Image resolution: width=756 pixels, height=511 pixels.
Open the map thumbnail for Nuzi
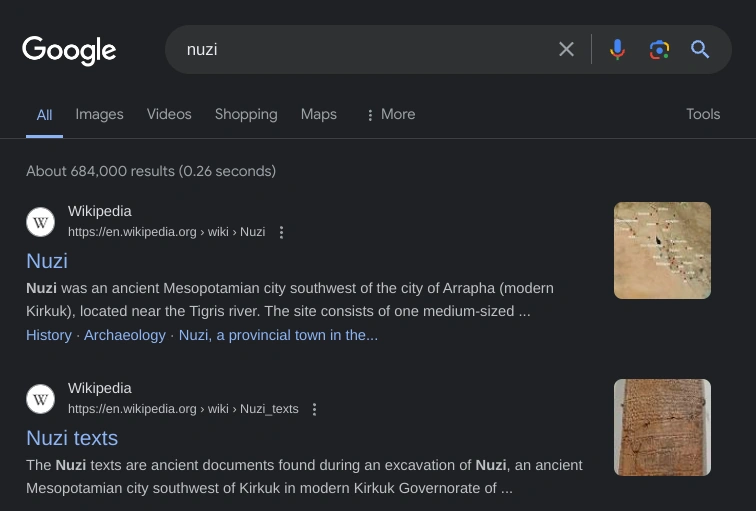point(662,250)
